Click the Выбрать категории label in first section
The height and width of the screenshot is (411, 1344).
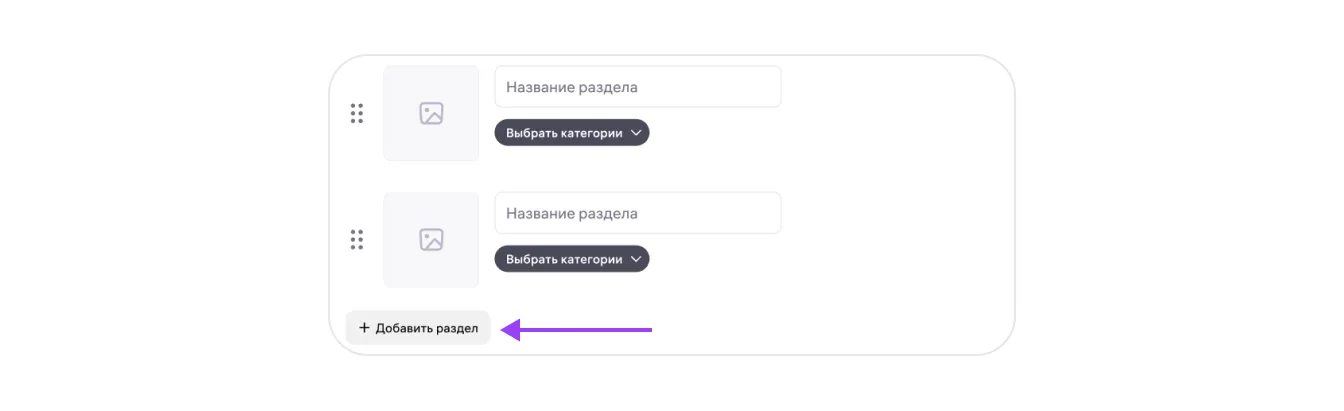(564, 133)
